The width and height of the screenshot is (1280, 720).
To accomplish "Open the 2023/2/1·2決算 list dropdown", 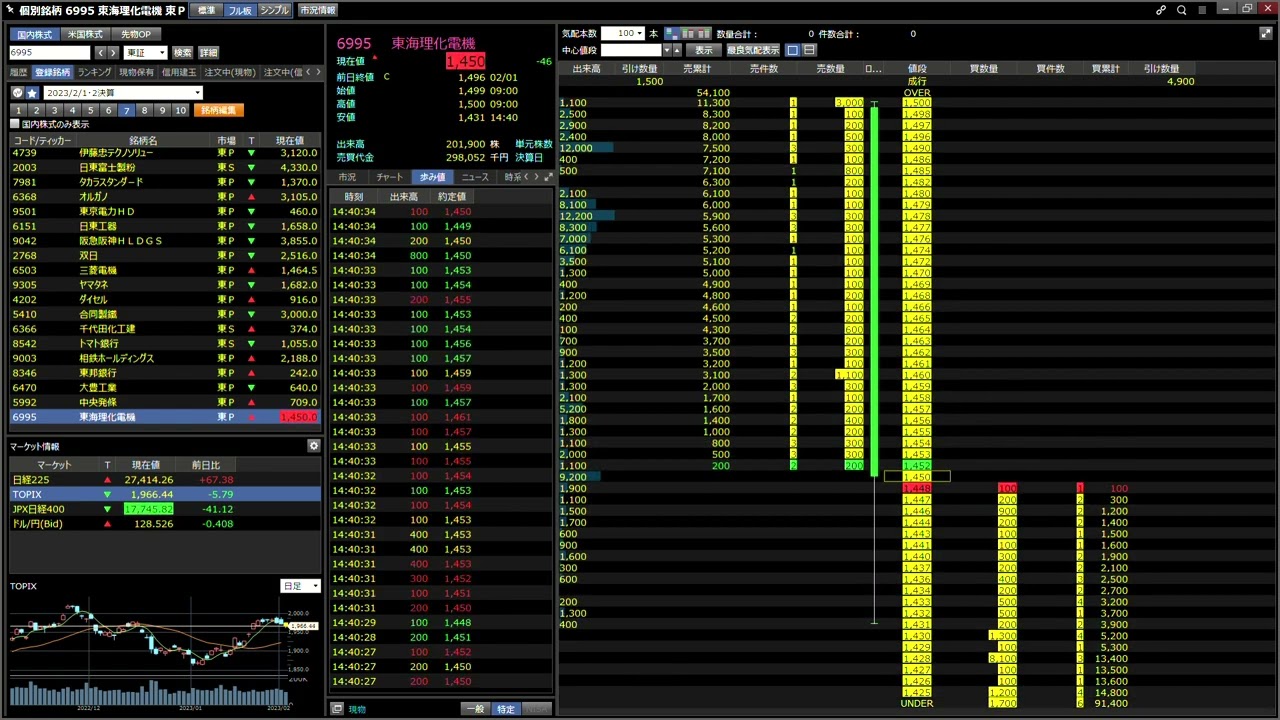I will 123,92.
